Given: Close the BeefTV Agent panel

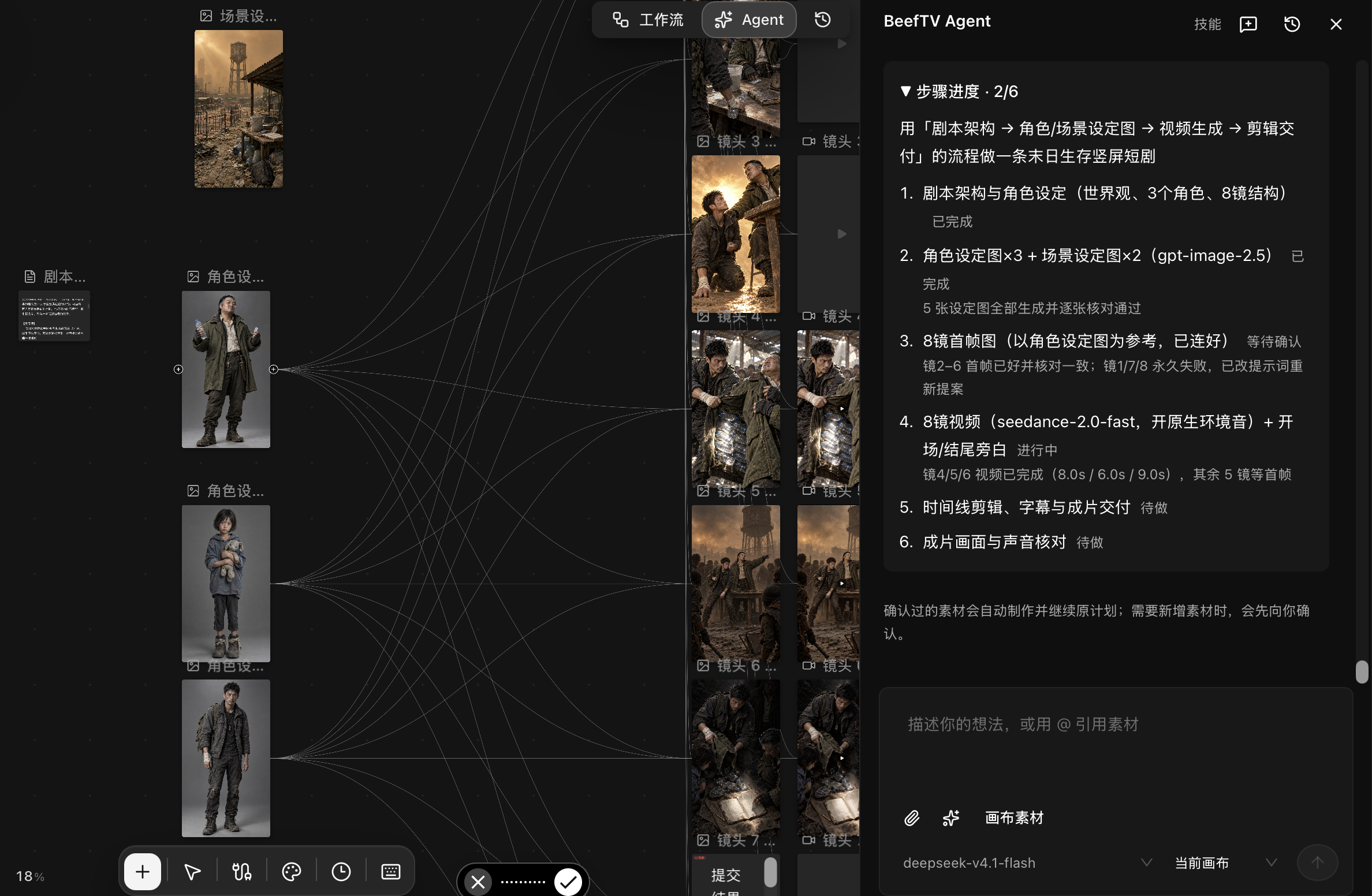Looking at the screenshot, I should (x=1336, y=24).
